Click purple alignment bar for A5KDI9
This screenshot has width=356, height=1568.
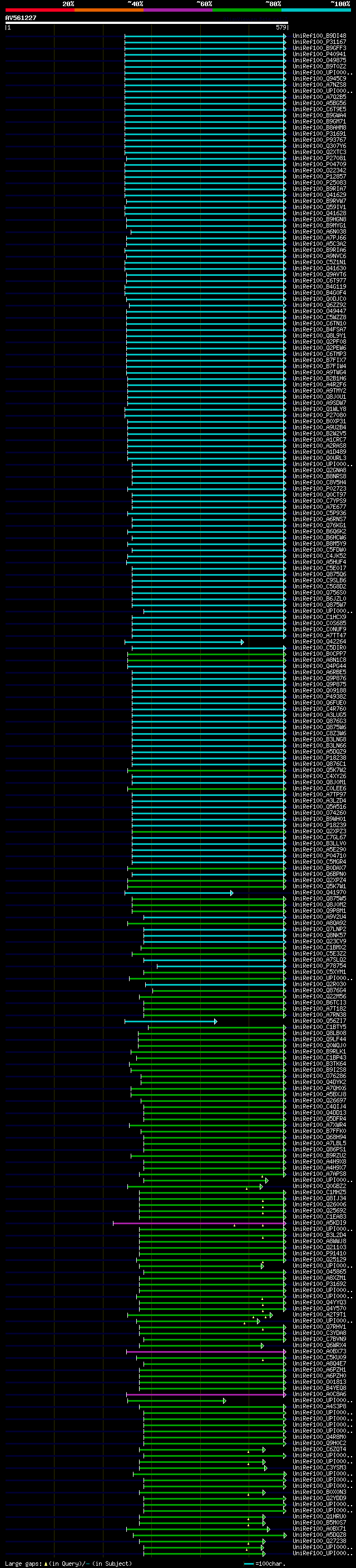pos(200,1224)
